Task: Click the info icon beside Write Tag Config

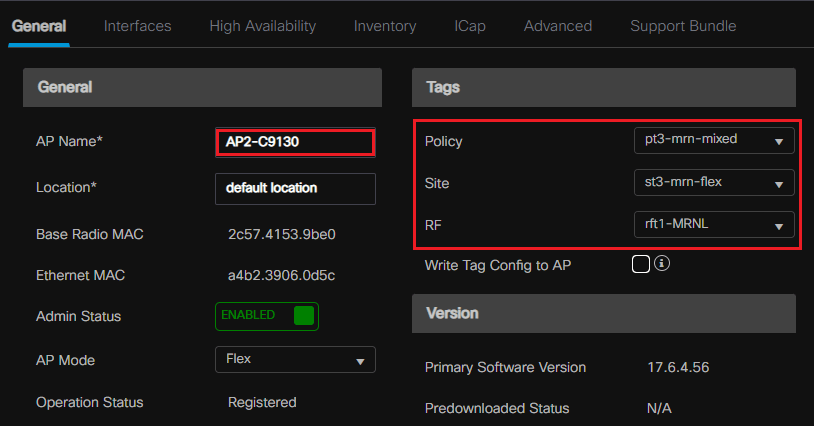Action: point(662,265)
